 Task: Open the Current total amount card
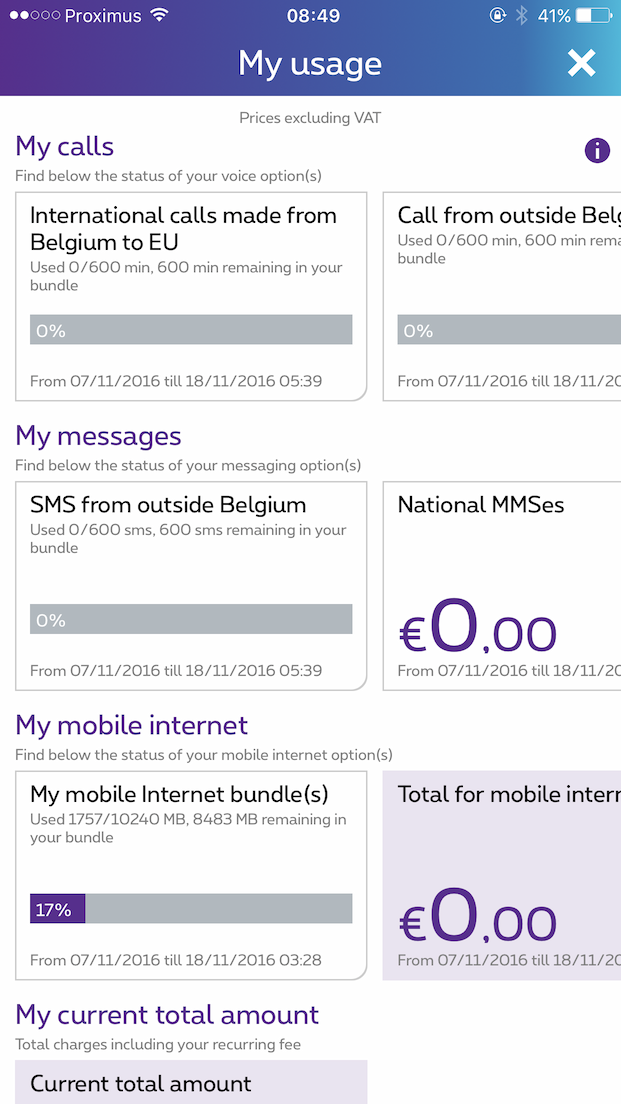pyautogui.click(x=191, y=1083)
